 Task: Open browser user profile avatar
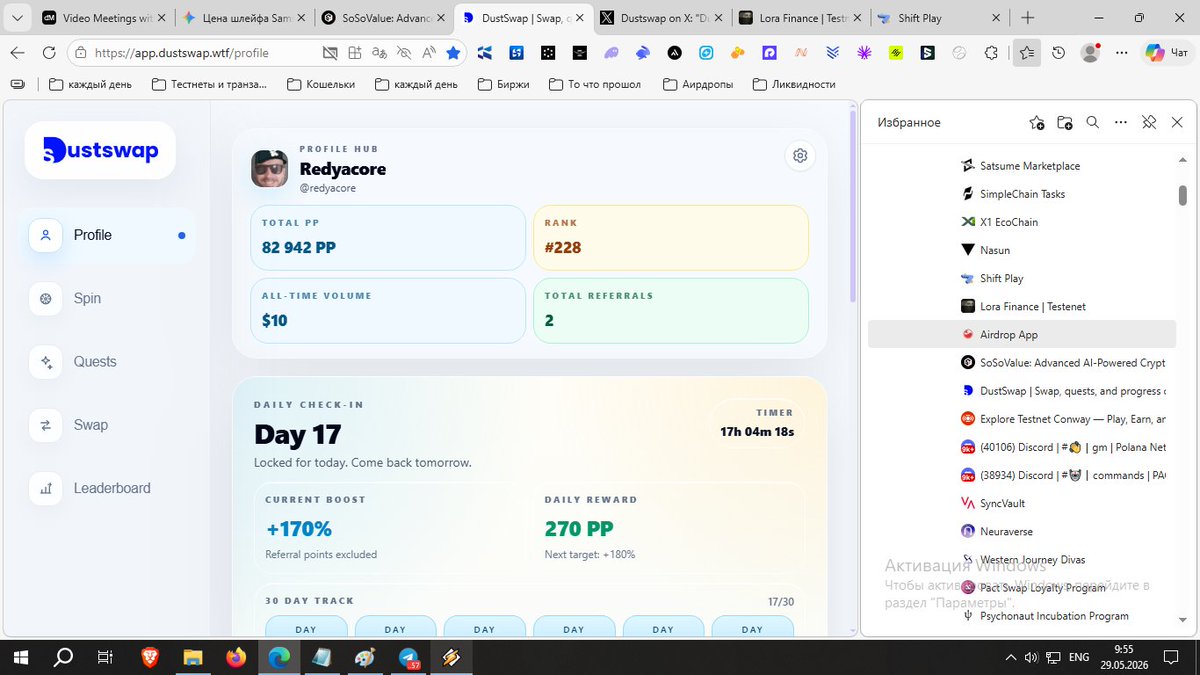pos(1090,53)
